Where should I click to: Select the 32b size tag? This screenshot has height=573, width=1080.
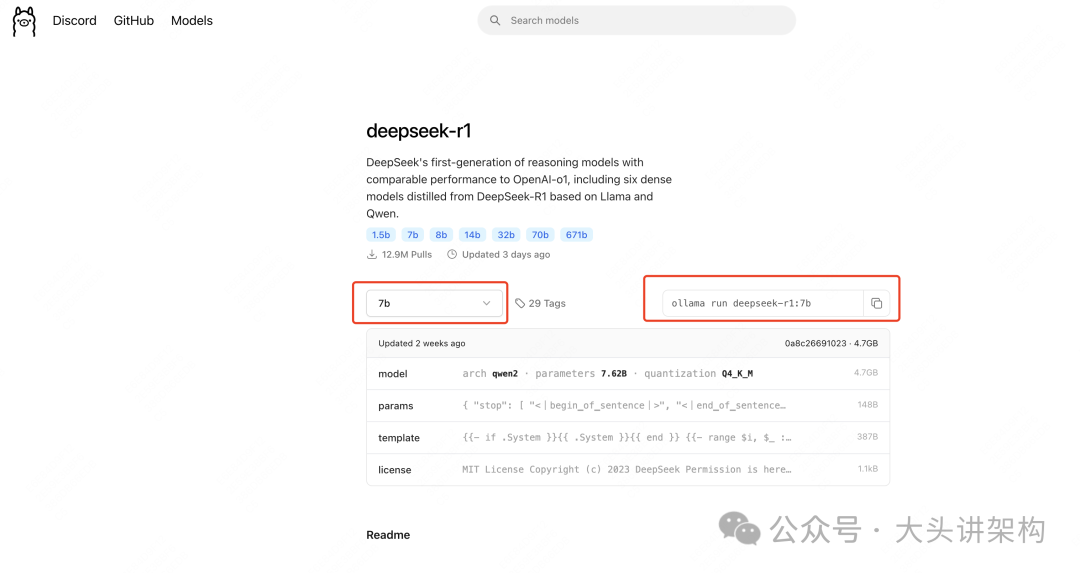pos(506,235)
